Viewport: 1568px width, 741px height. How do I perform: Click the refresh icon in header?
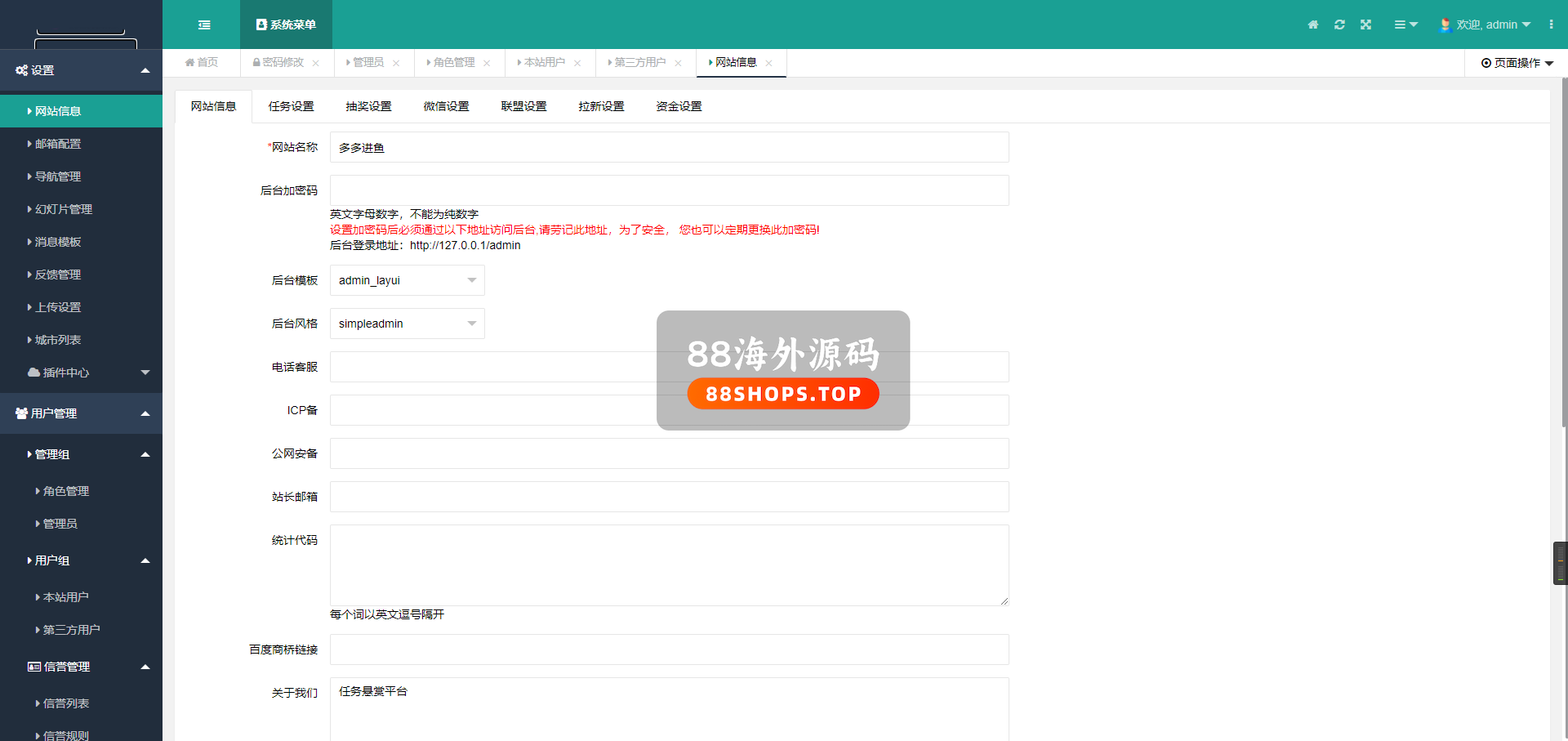(x=1339, y=25)
